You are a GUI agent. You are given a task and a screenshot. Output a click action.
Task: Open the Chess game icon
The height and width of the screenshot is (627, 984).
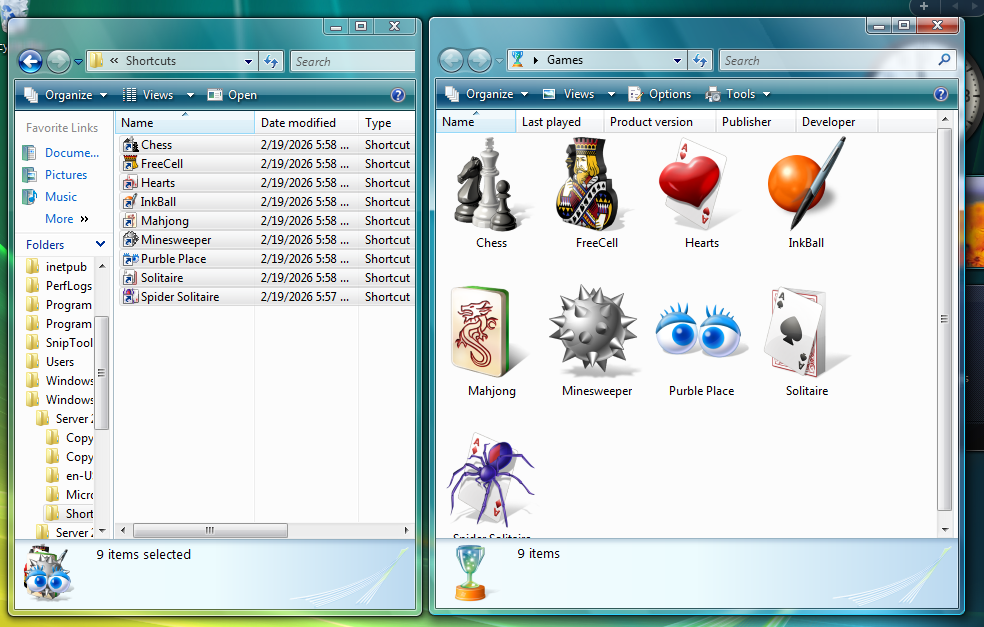490,186
